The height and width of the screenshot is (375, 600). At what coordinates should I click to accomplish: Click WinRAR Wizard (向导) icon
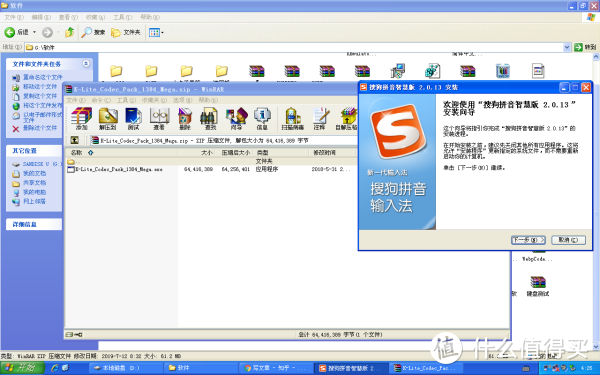pos(236,119)
